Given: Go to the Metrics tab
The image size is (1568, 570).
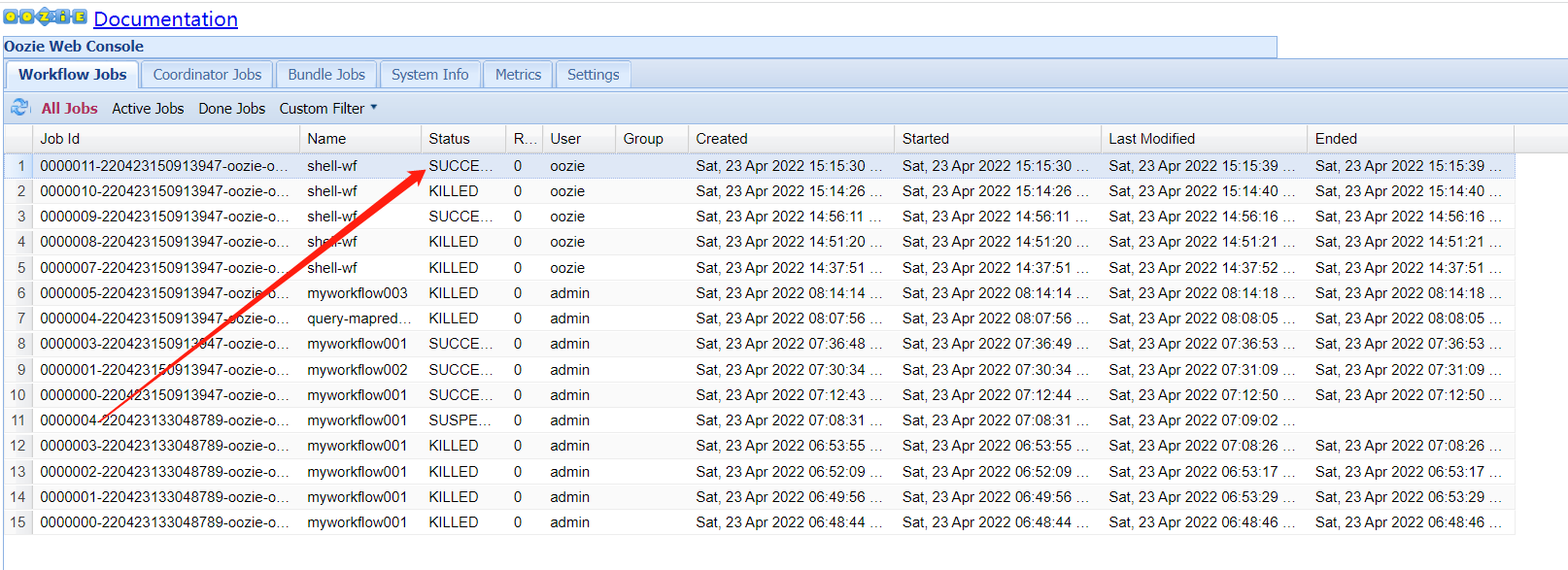Looking at the screenshot, I should click(518, 75).
